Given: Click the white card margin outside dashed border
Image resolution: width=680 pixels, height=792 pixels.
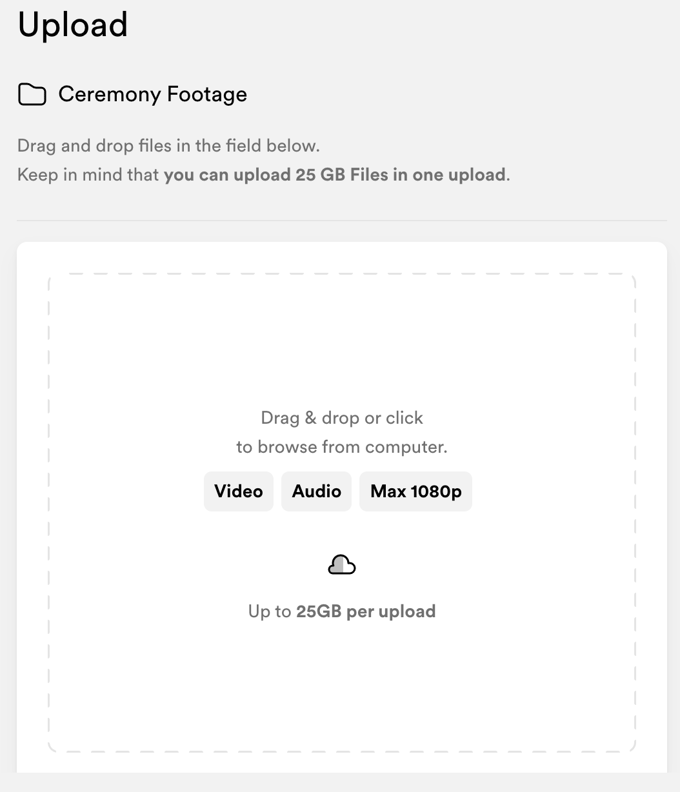Looking at the screenshot, I should [x=32, y=500].
